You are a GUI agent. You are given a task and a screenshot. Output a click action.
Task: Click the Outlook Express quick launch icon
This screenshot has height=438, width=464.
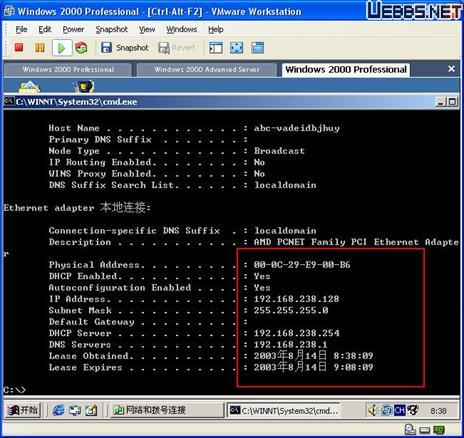coord(75,410)
